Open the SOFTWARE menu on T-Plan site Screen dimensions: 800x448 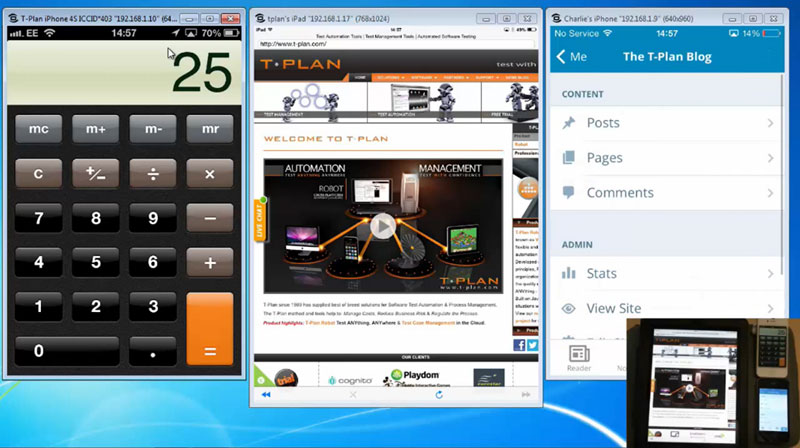coord(424,78)
